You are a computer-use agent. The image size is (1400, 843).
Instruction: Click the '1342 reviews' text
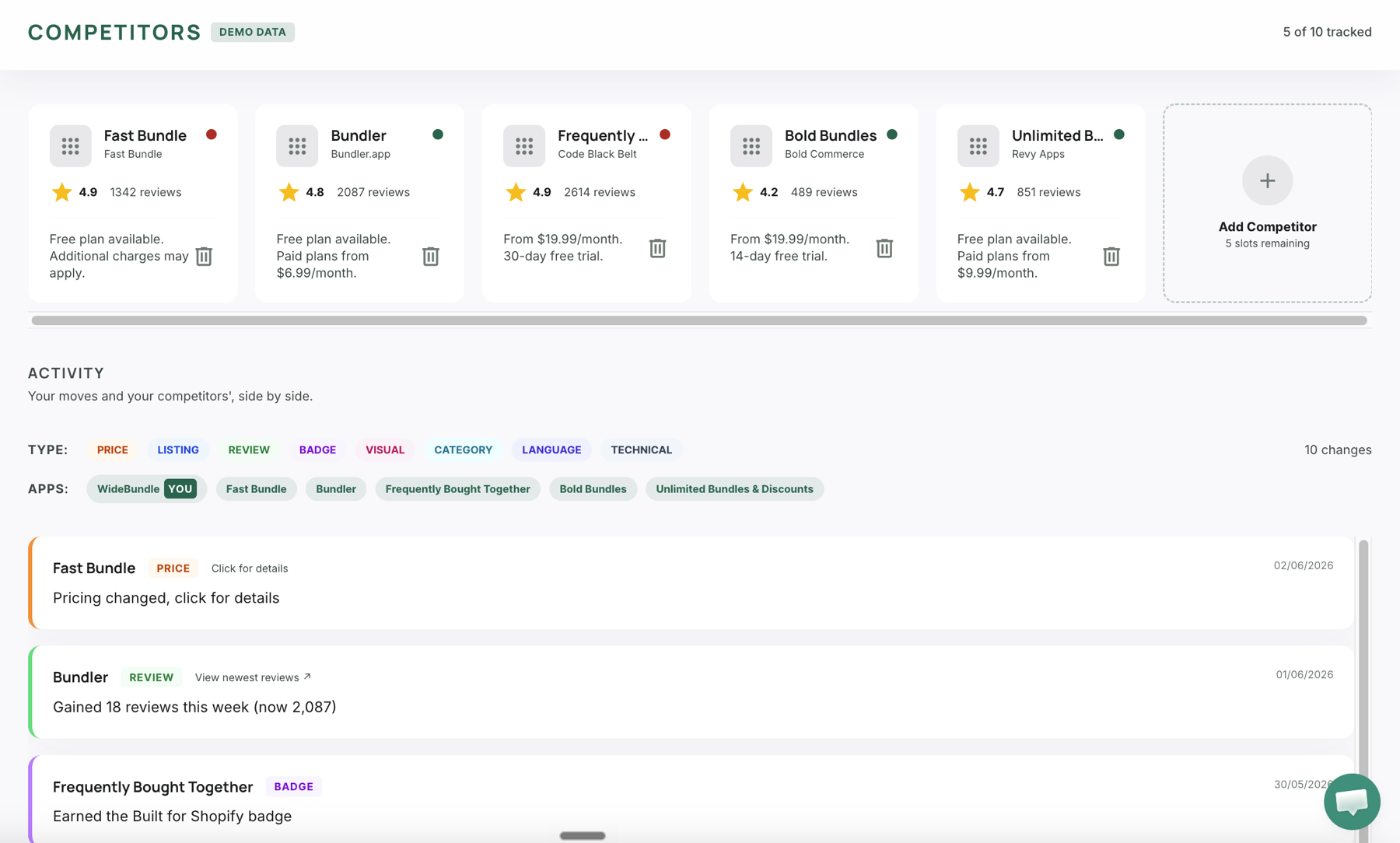click(145, 192)
